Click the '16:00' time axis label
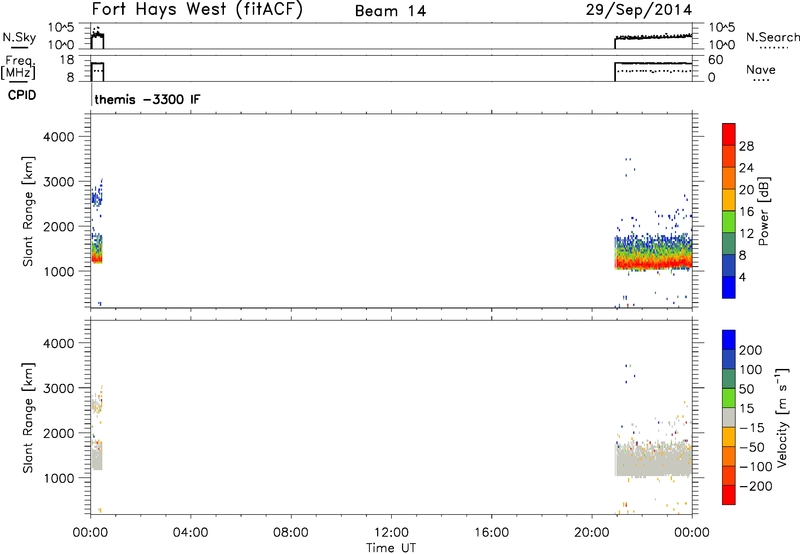800x554 pixels. pyautogui.click(x=491, y=533)
